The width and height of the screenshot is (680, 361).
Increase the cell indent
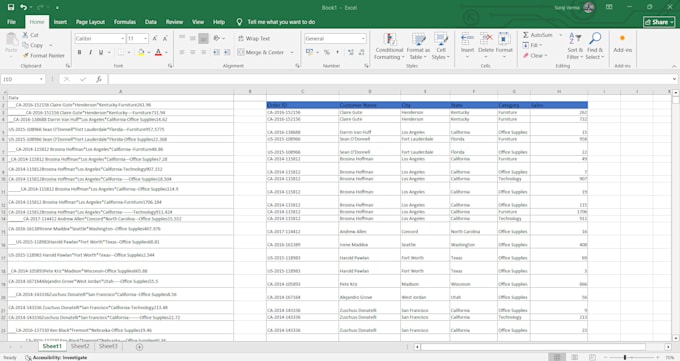coord(227,52)
